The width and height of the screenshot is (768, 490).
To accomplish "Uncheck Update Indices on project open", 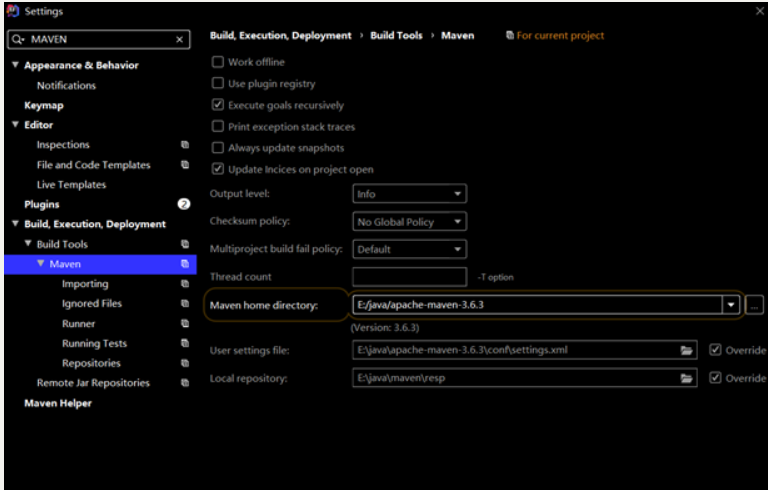I will (x=217, y=169).
